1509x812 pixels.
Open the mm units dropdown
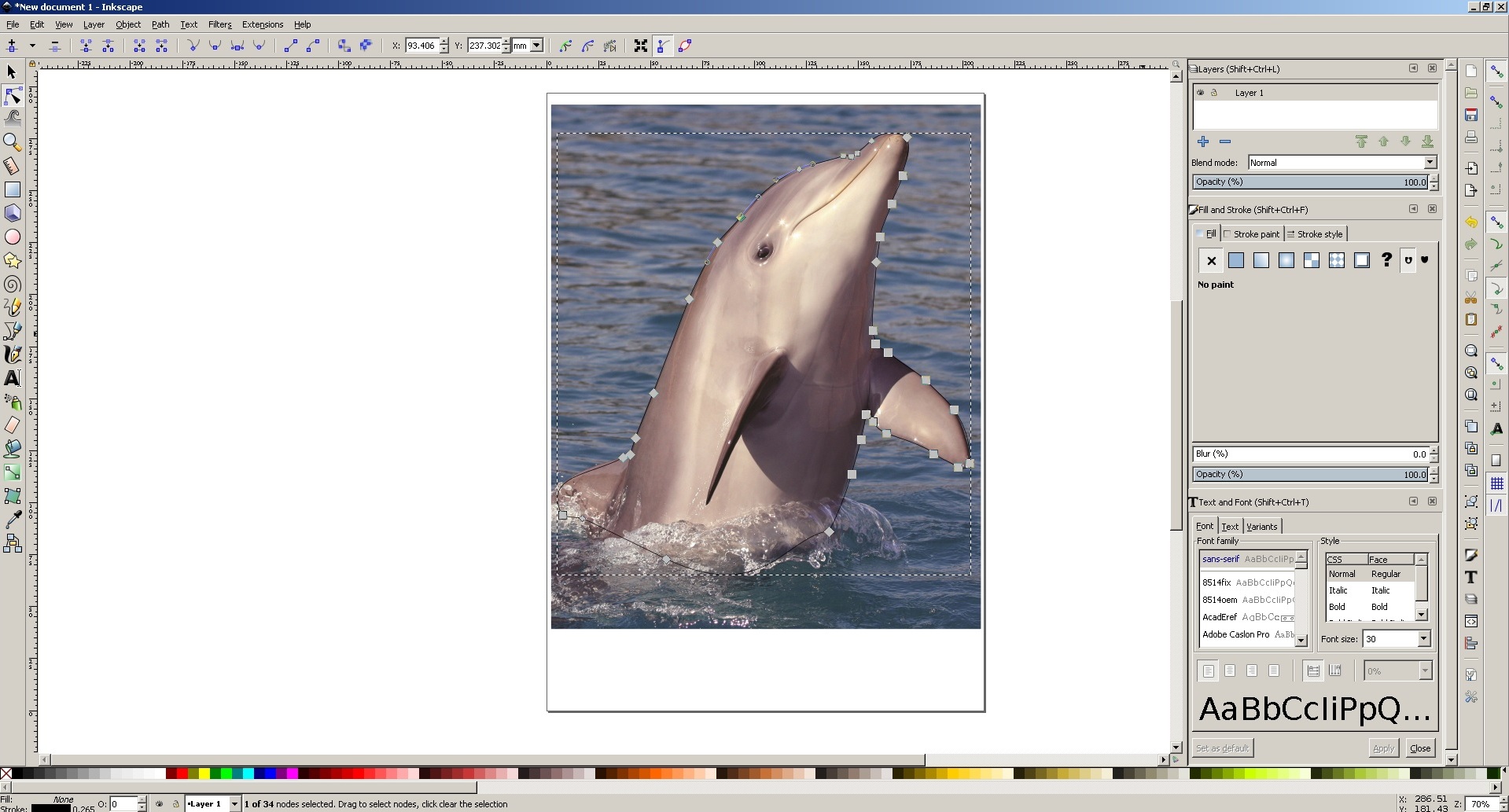pos(536,46)
